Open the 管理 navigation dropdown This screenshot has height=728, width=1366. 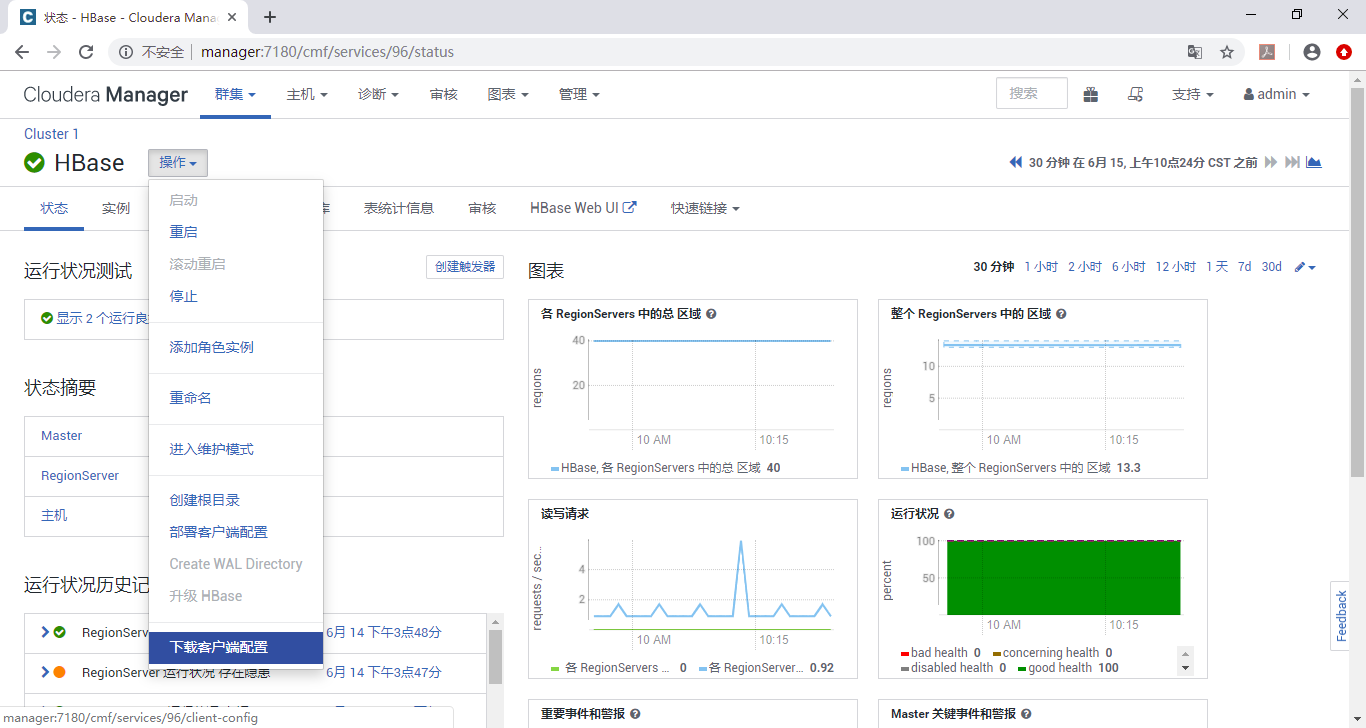point(579,94)
